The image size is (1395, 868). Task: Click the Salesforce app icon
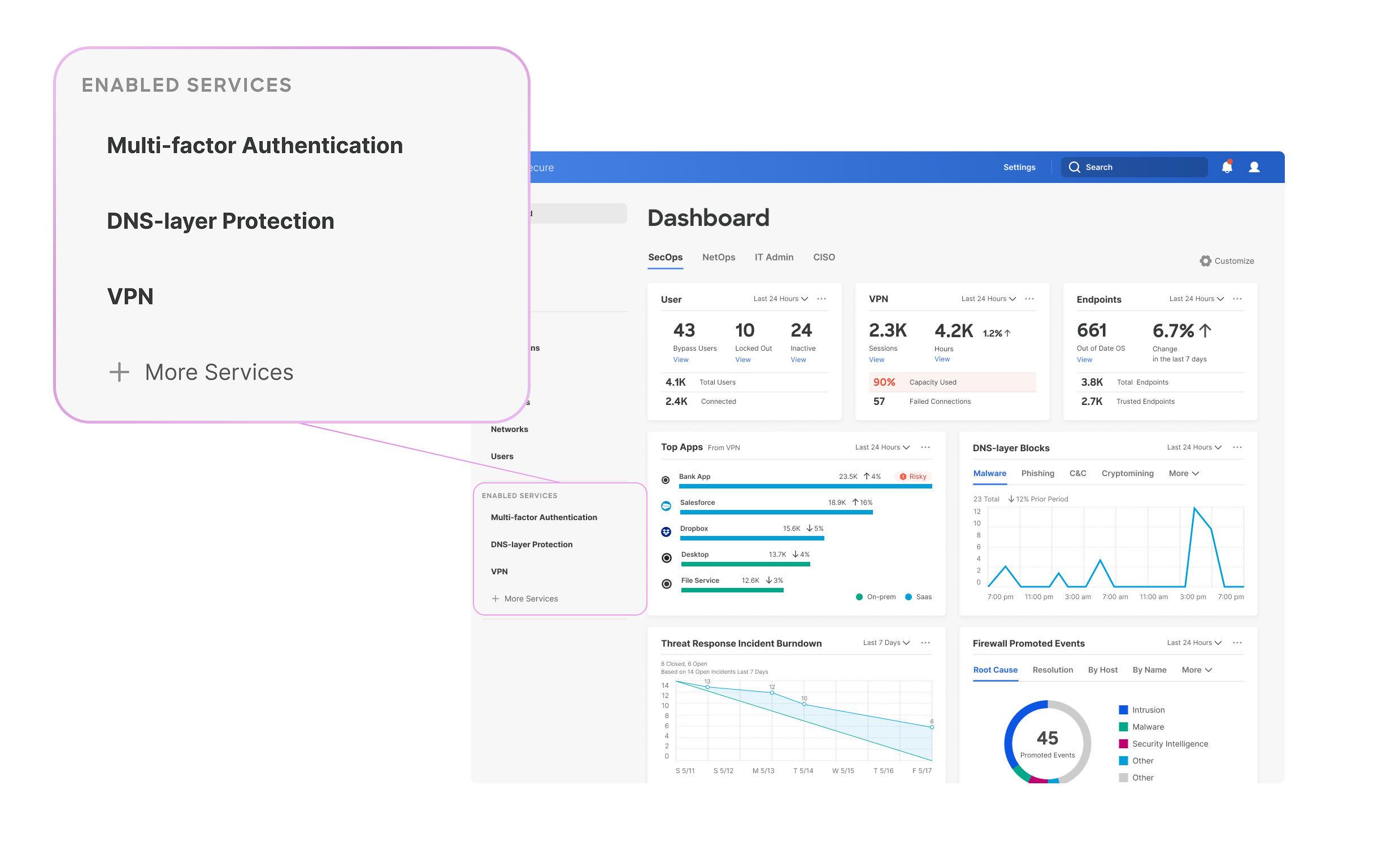pos(666,507)
